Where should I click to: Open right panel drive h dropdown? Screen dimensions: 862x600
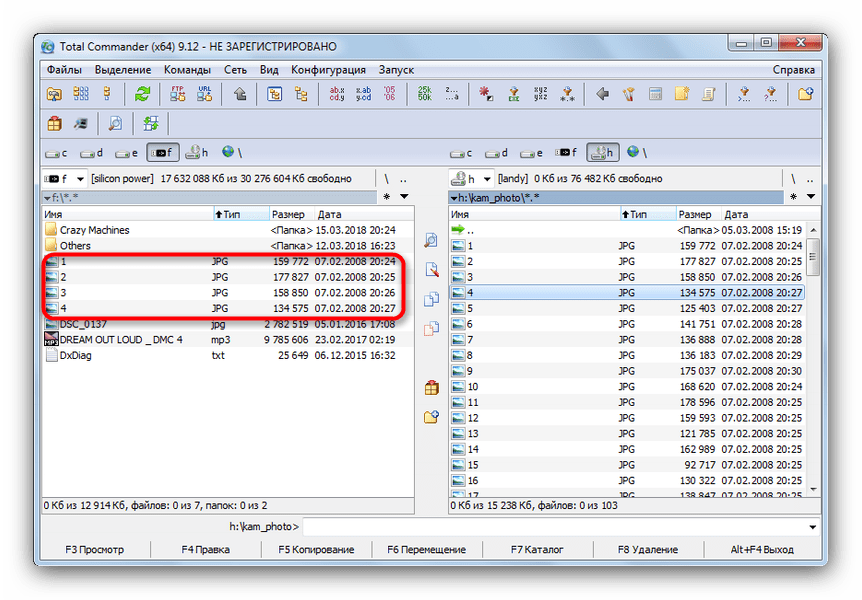click(487, 179)
